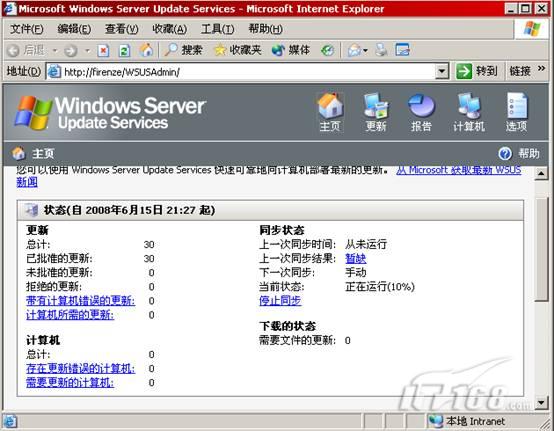This screenshot has height=431, width=554.
Task: Click the 本地 Intranet zone icon
Action: 435,421
